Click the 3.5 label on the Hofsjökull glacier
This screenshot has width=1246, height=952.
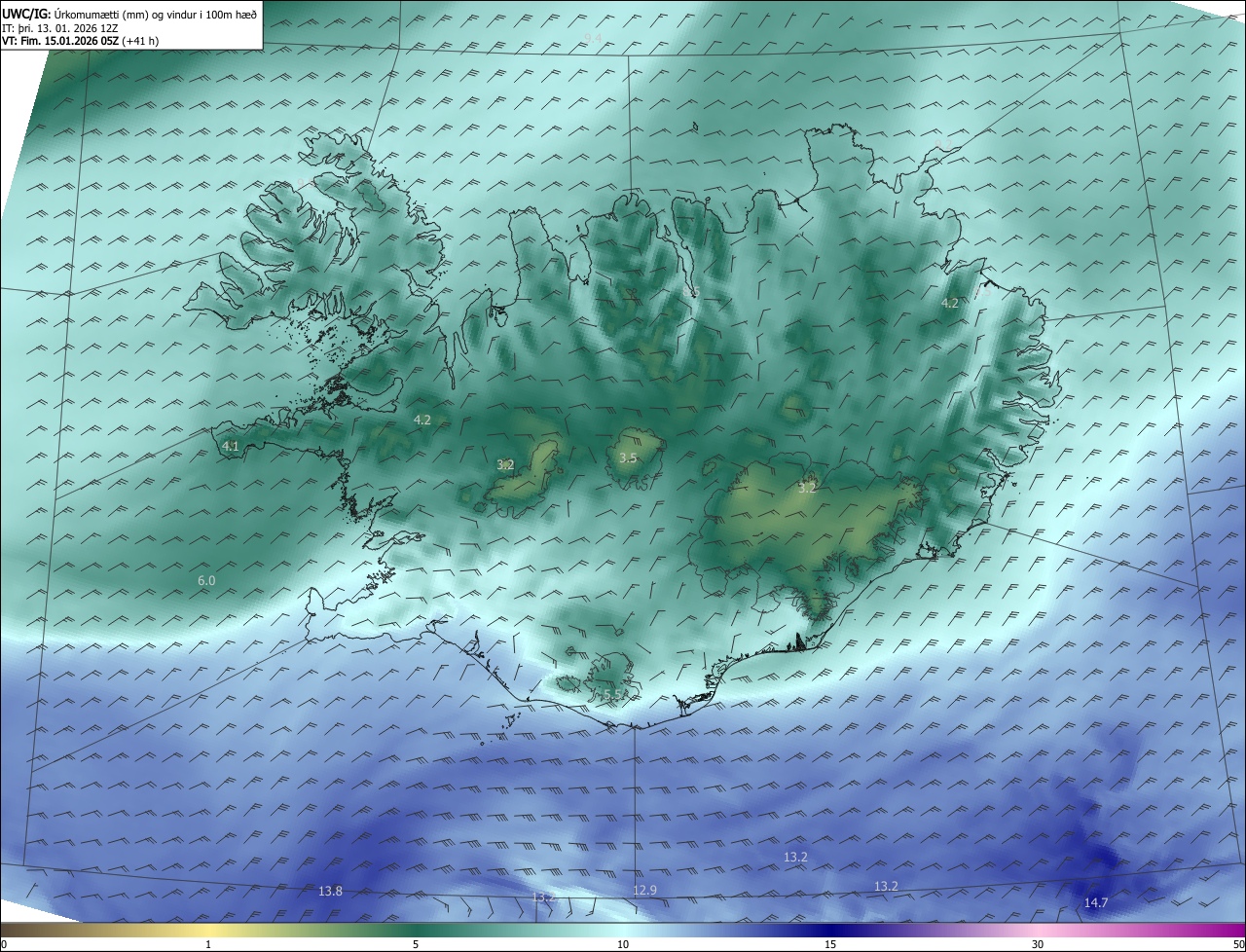(x=628, y=458)
